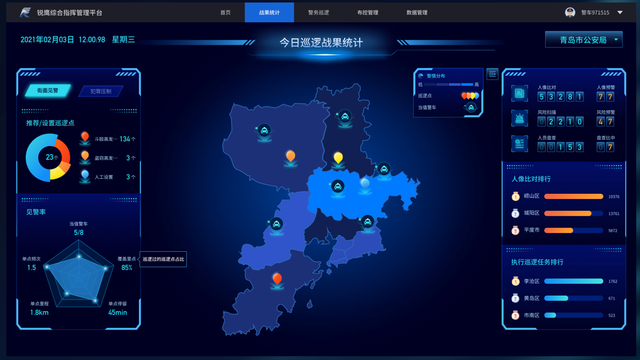Click the orange 崂山区 ranking bar

[573, 196]
